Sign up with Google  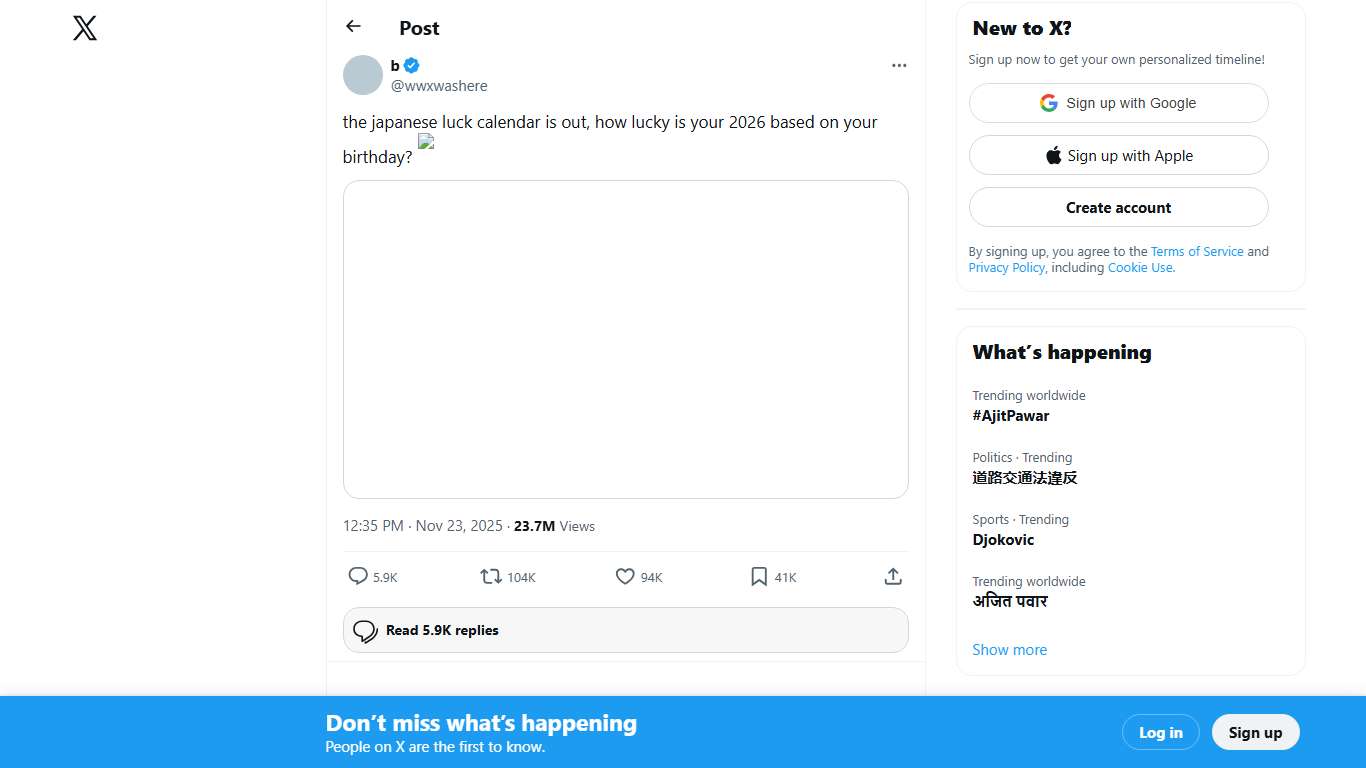[x=1118, y=103]
